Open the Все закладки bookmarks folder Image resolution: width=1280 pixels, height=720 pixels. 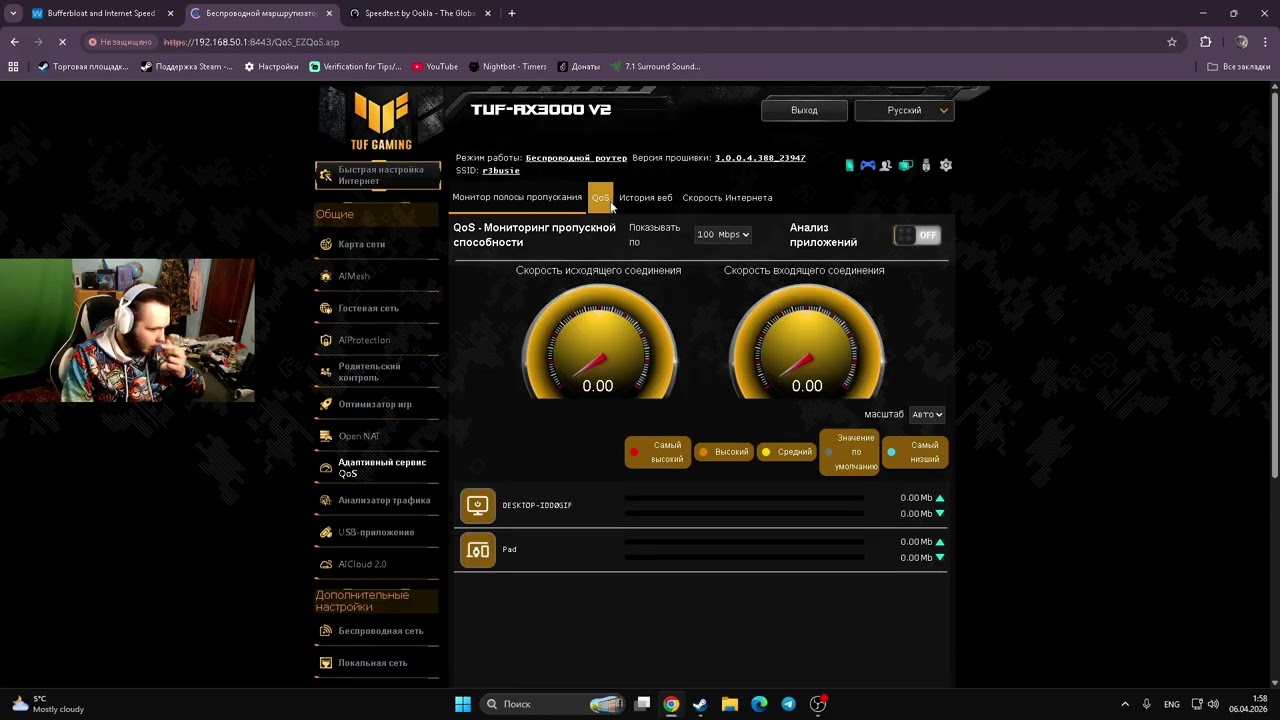click(x=1239, y=67)
